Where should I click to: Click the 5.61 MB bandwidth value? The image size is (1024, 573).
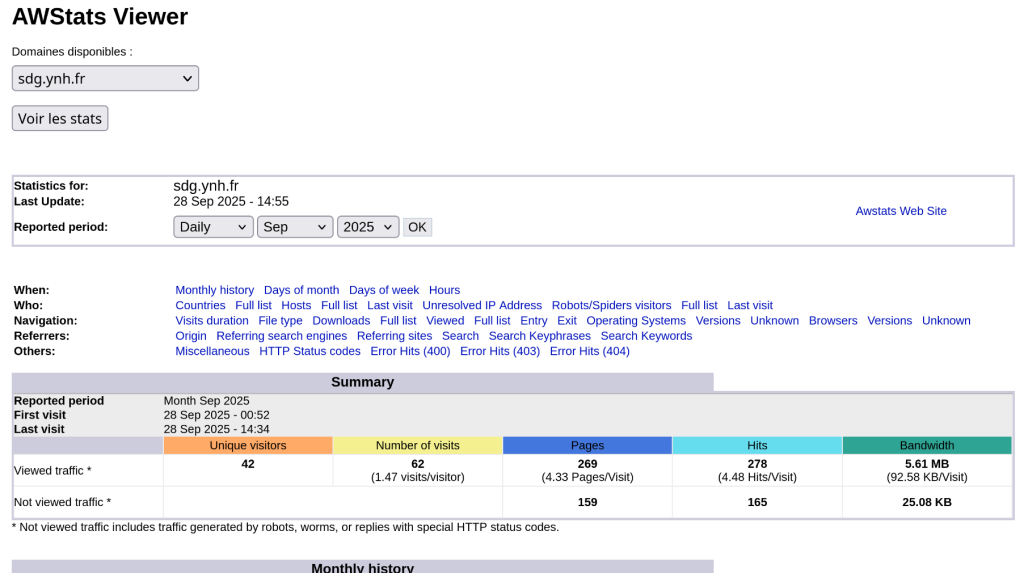[x=927, y=464]
